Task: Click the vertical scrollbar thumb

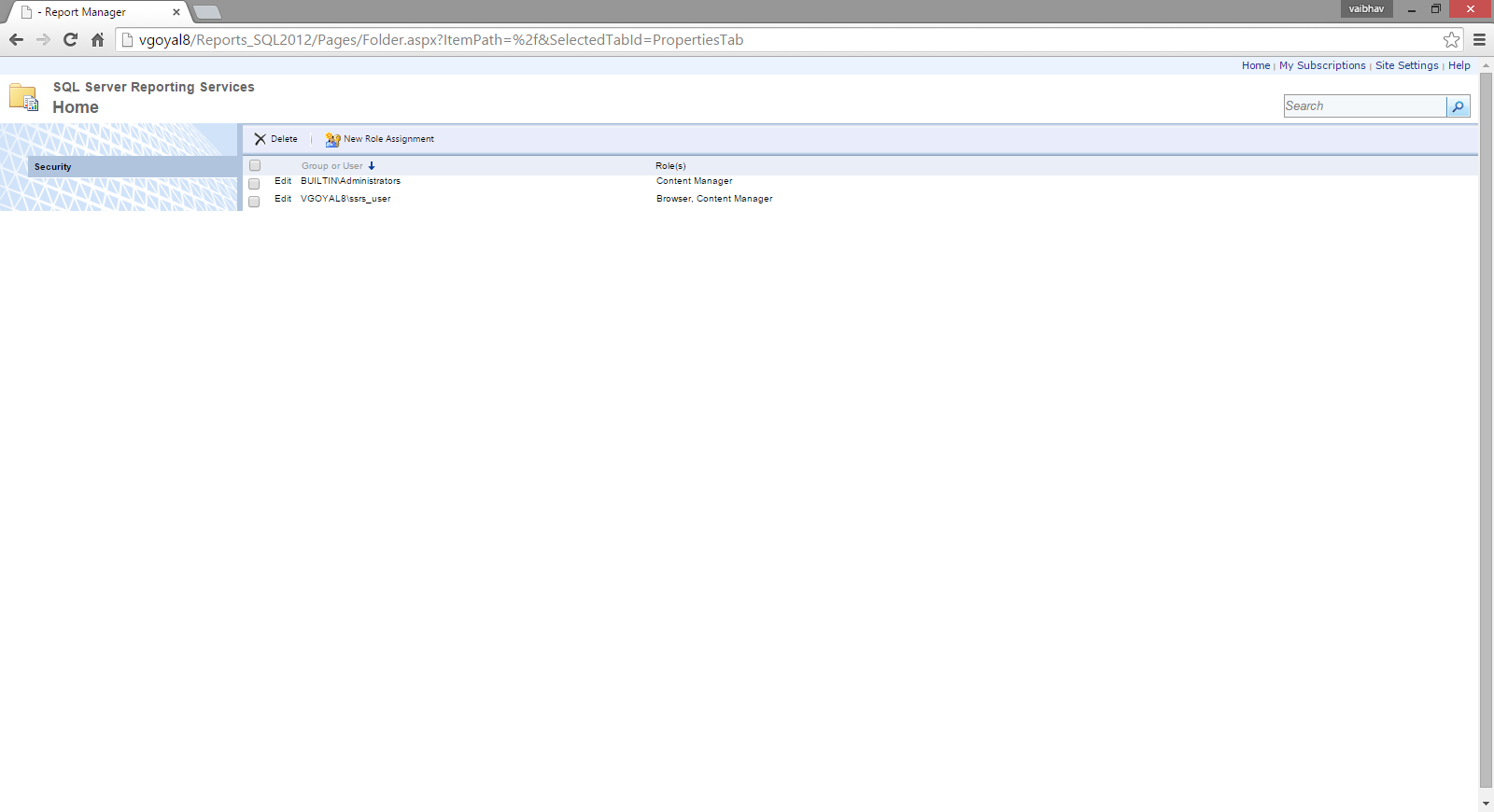Action: point(1486,430)
